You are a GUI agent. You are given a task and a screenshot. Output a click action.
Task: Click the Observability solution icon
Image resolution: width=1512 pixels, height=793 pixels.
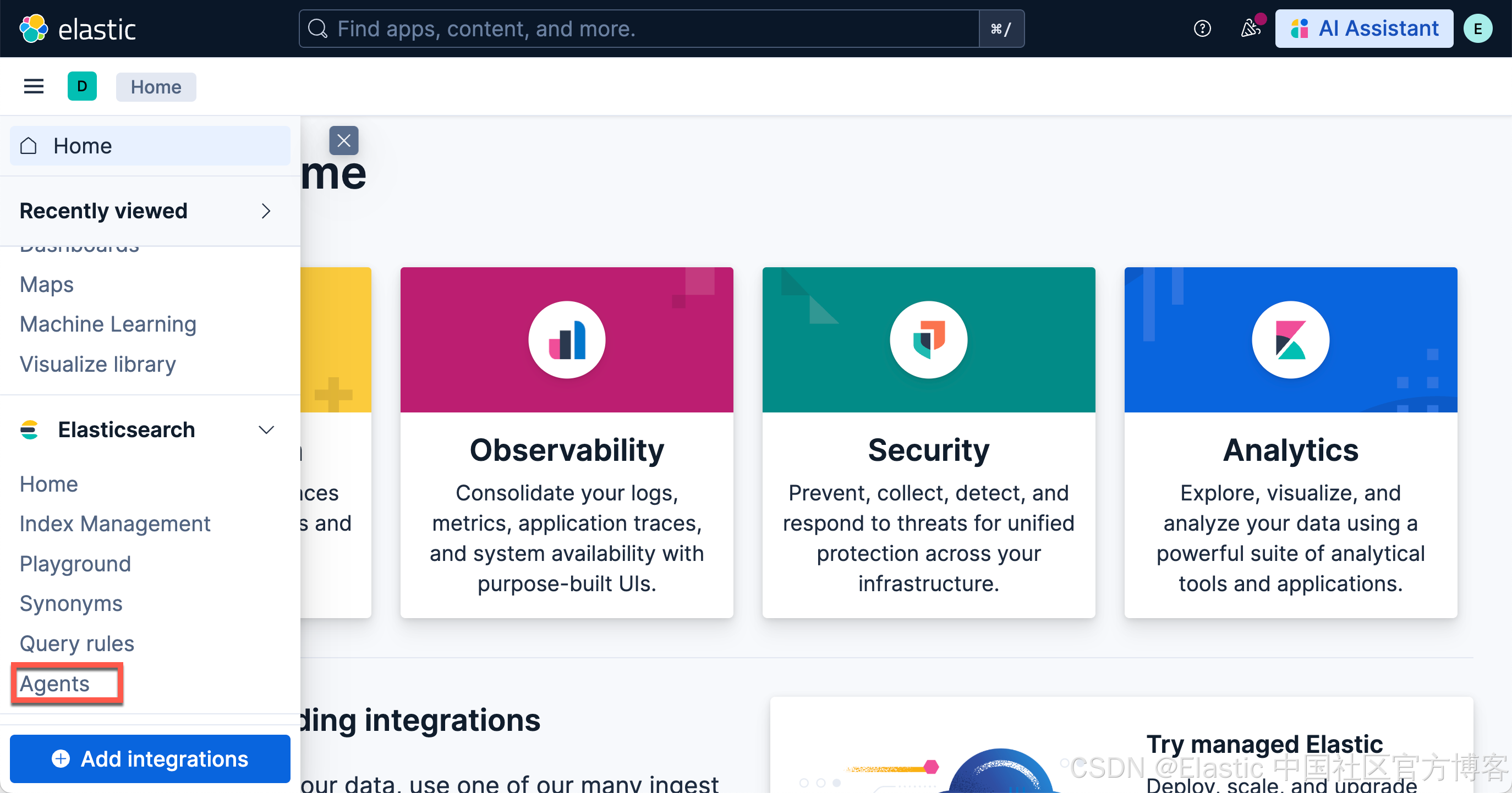[x=566, y=340]
